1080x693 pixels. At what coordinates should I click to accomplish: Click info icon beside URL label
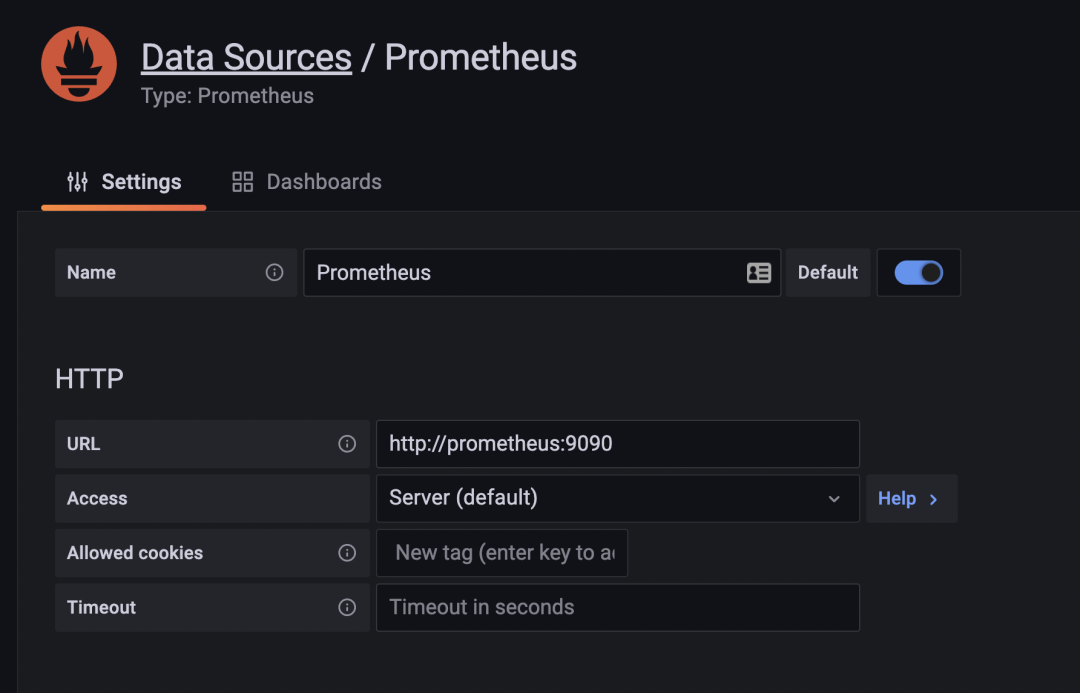pos(347,444)
